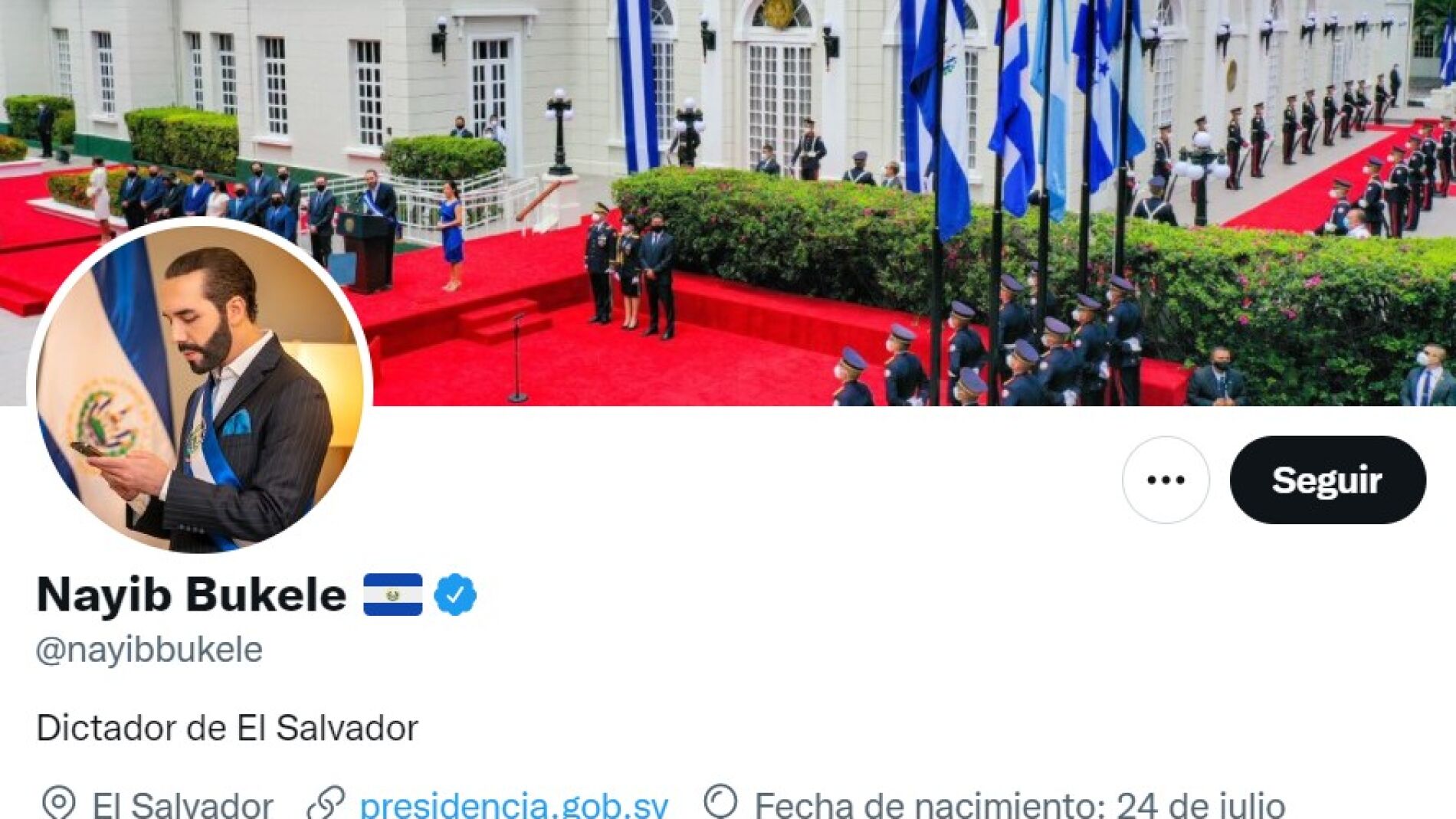Click the location pin icon
The image size is (1456, 819).
(58, 803)
